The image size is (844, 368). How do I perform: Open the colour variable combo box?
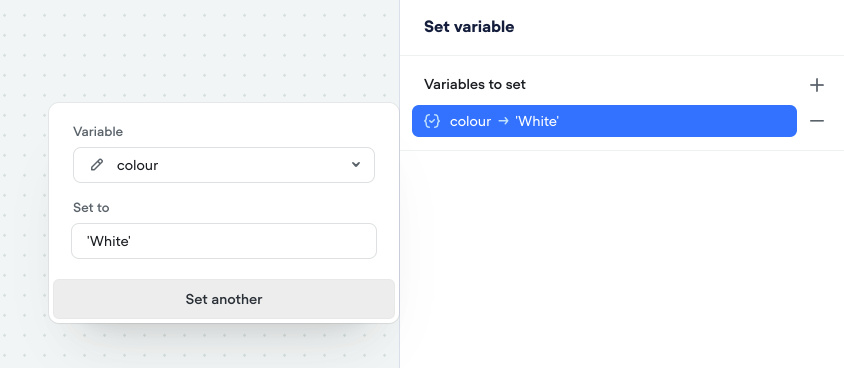(224, 165)
